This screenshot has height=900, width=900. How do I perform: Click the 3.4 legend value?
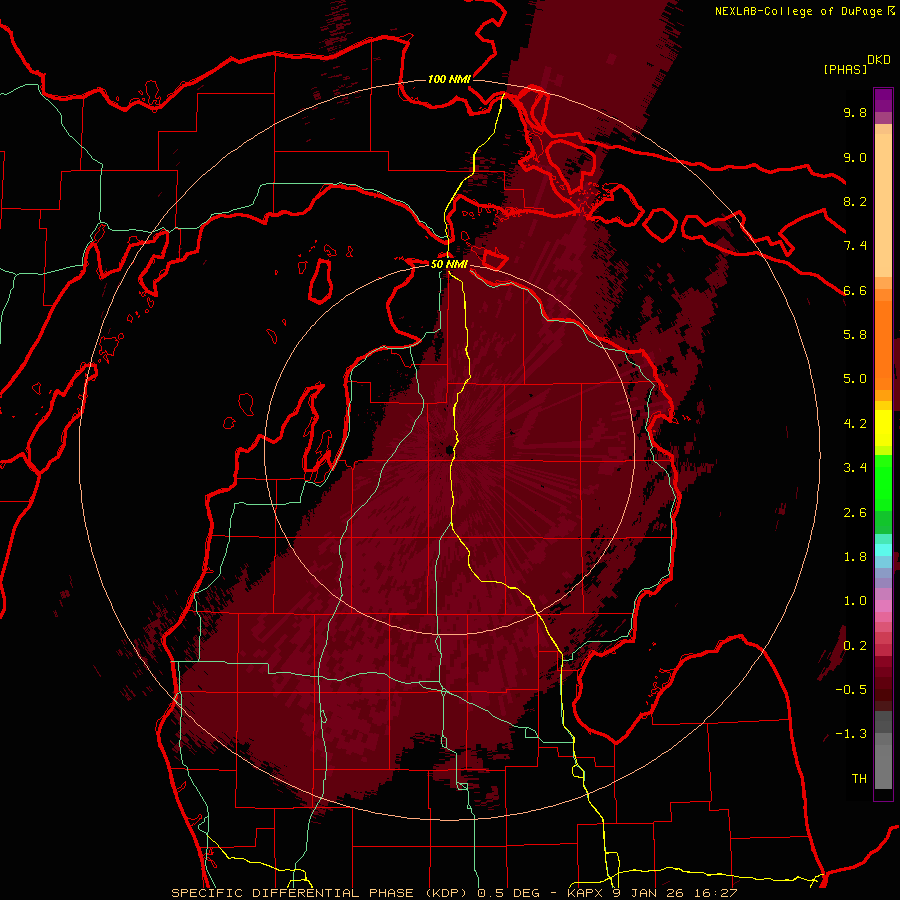[x=855, y=468]
